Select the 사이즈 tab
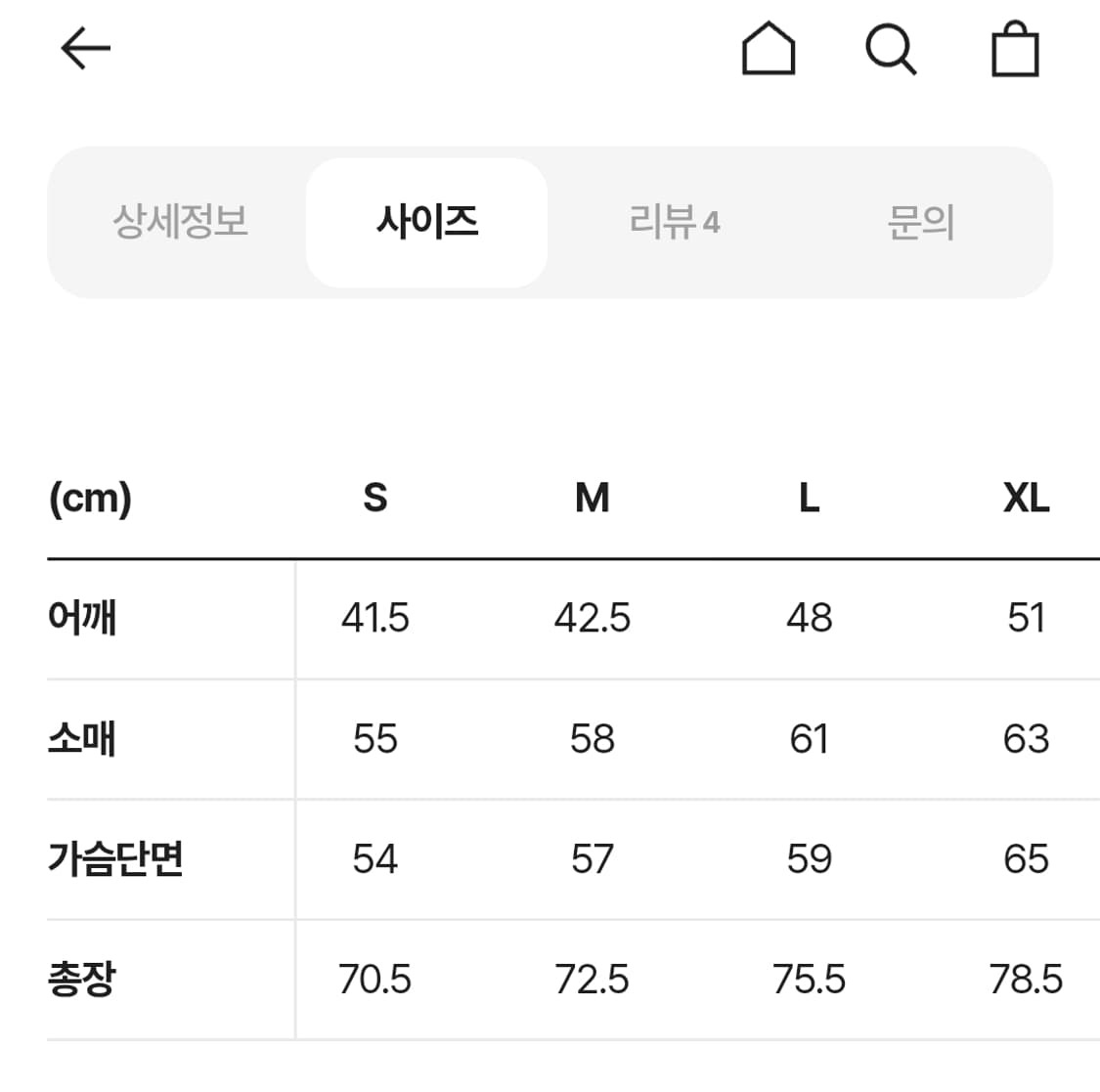 click(427, 222)
